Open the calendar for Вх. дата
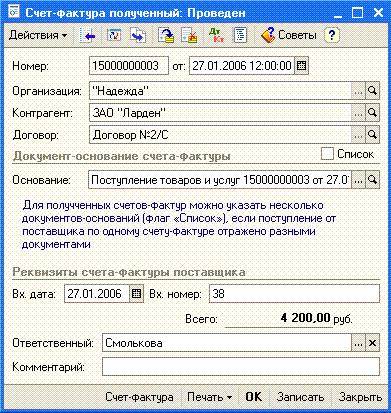The width and height of the screenshot is (391, 413). click(x=136, y=294)
